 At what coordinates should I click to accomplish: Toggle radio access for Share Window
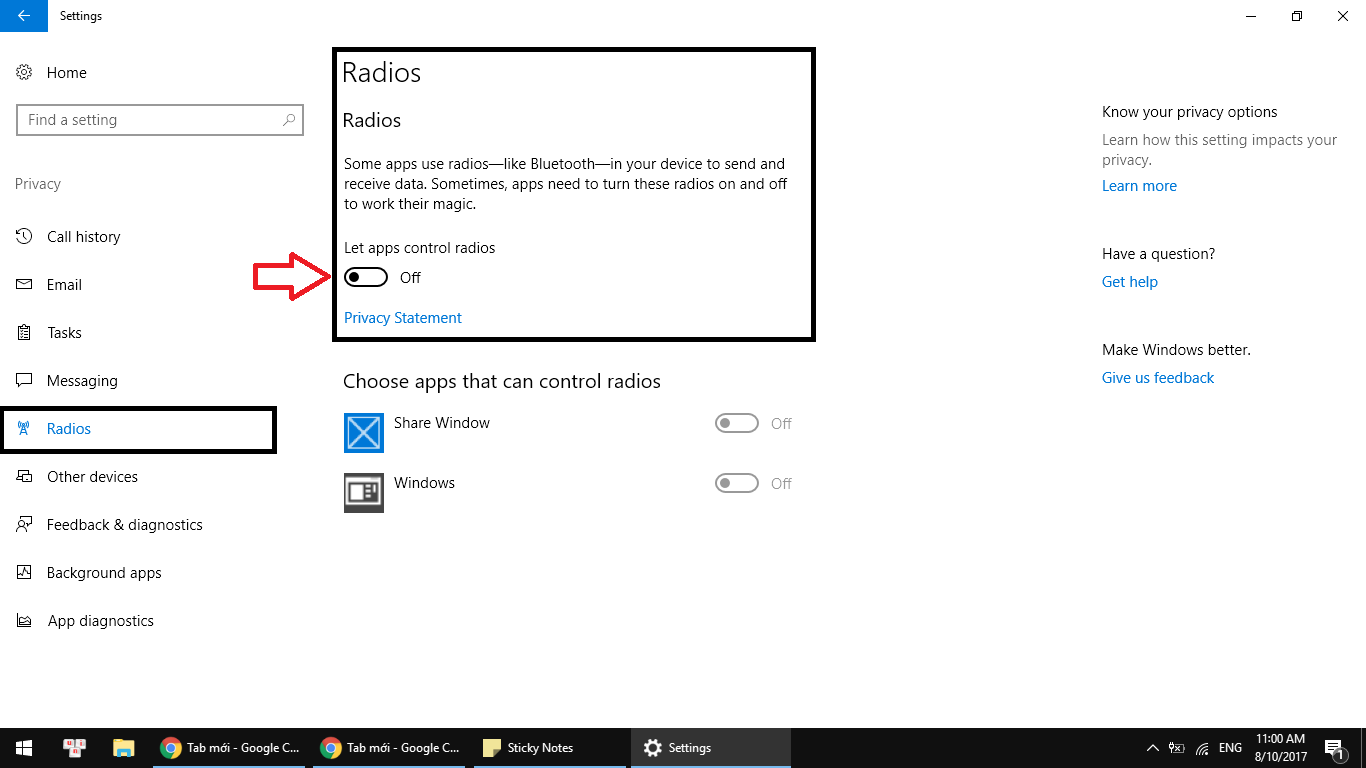point(737,424)
